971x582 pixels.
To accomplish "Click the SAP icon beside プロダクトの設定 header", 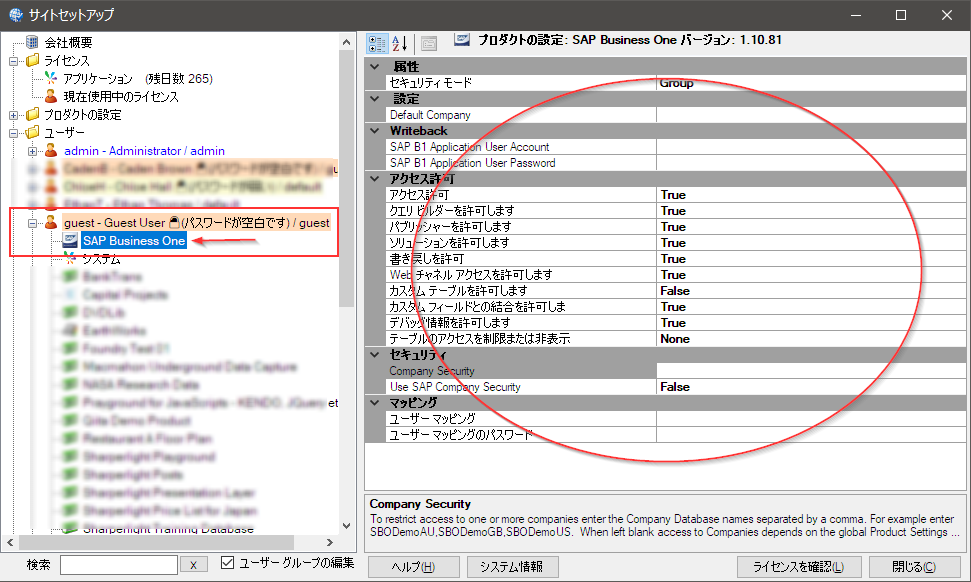I will tap(462, 40).
